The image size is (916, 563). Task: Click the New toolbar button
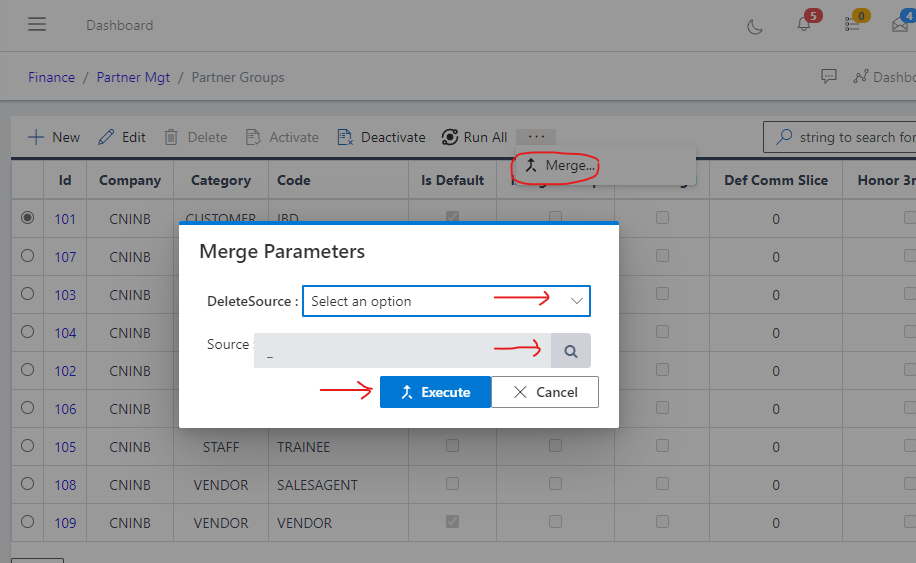tap(54, 137)
